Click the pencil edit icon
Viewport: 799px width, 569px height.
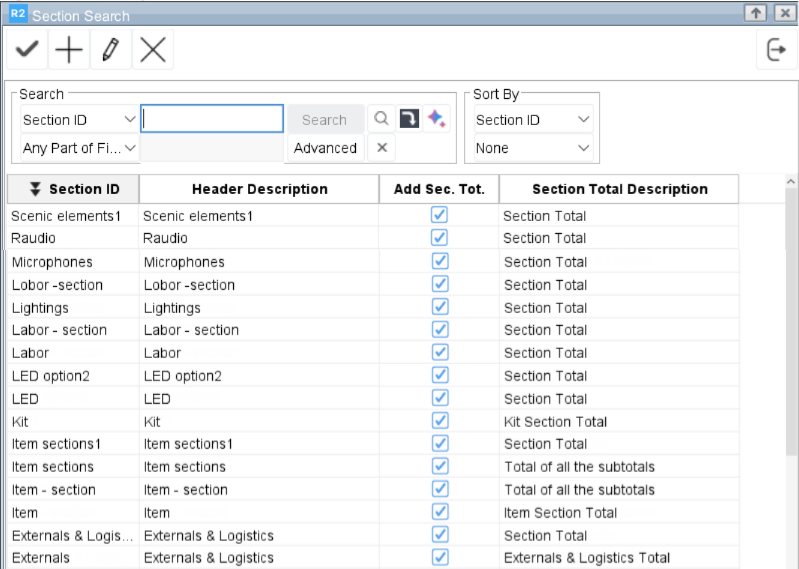coord(110,50)
